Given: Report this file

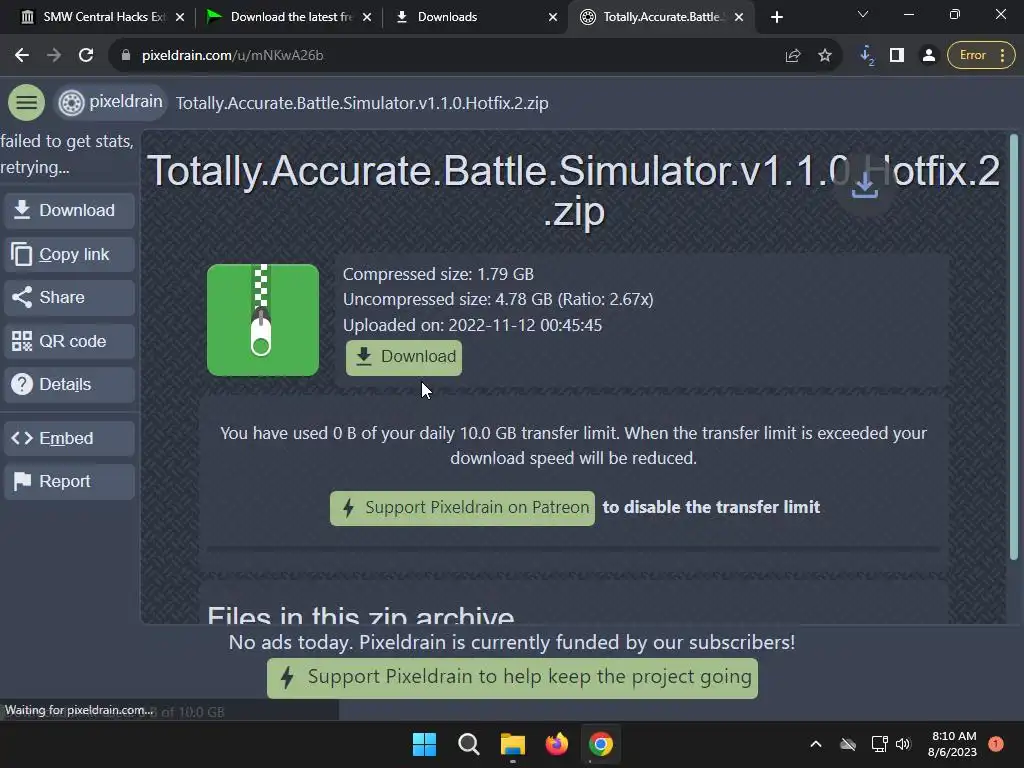Looking at the screenshot, I should tap(69, 481).
